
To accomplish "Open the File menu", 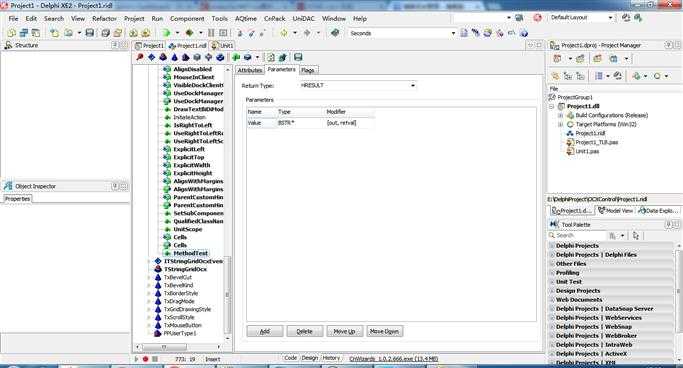I will (14, 19).
